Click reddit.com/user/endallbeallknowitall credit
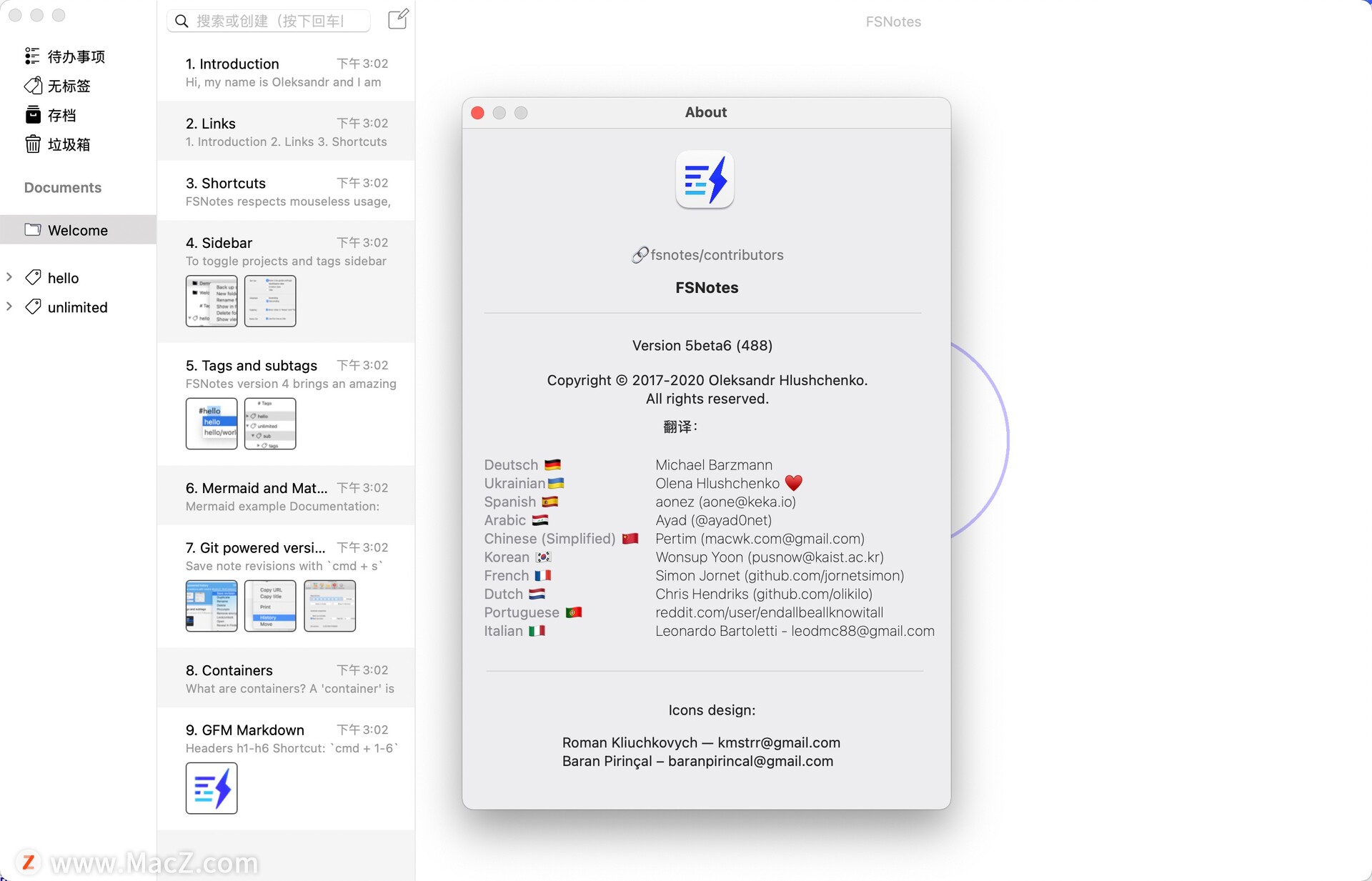The height and width of the screenshot is (881, 1372). [769, 612]
